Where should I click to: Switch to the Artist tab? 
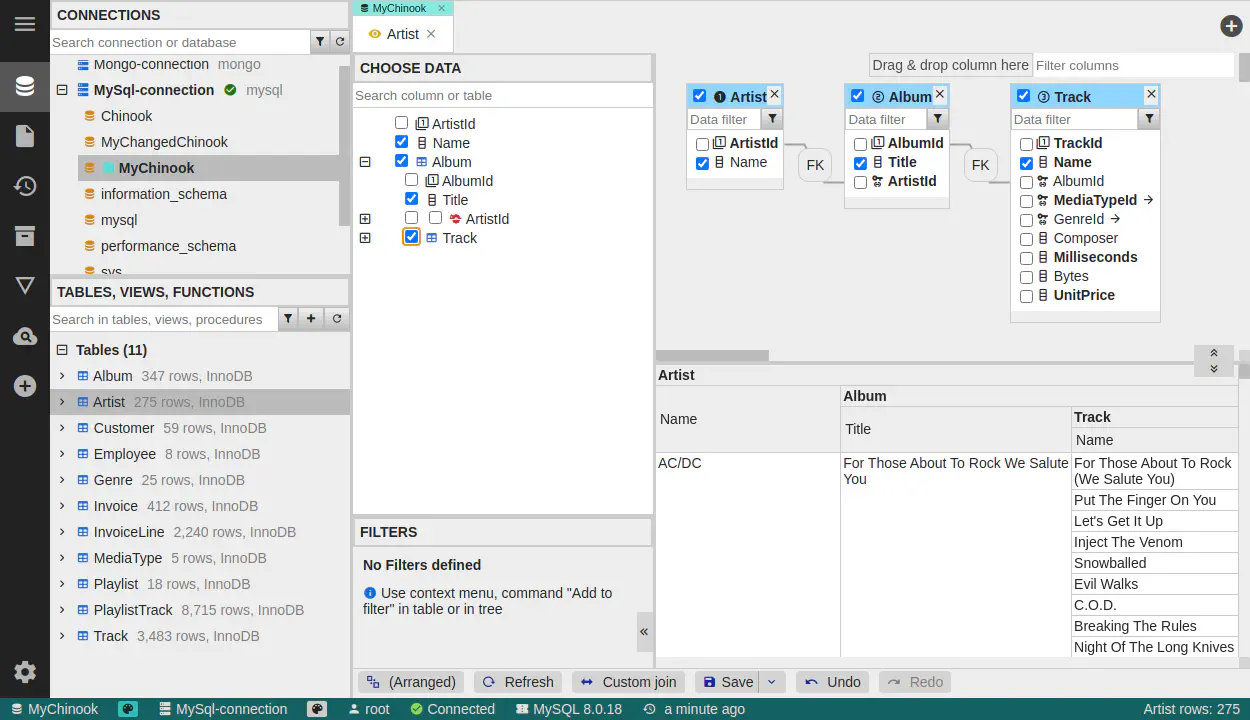pos(402,34)
